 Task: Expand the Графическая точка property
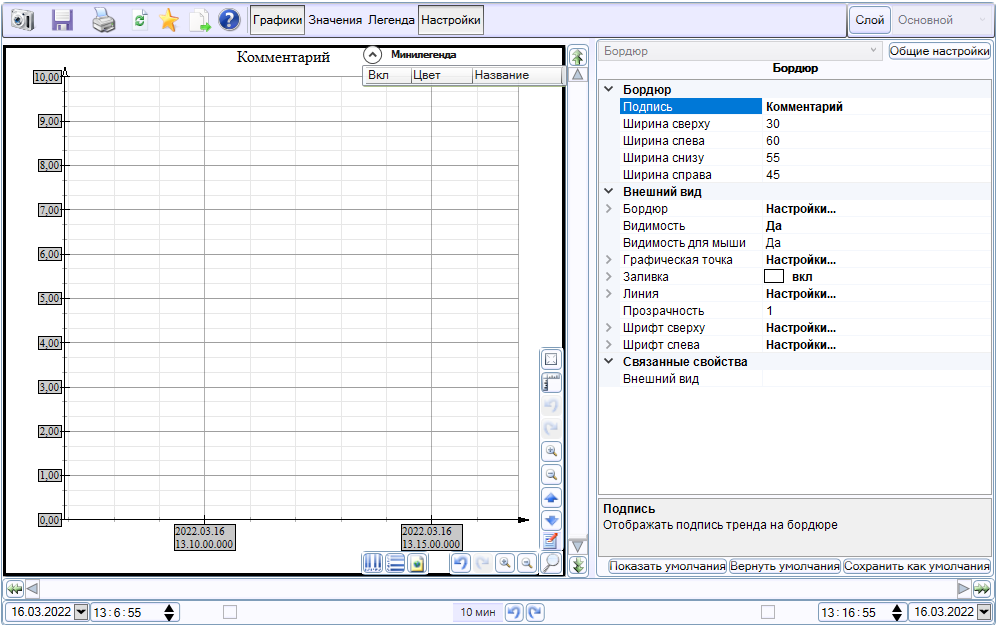click(609, 260)
